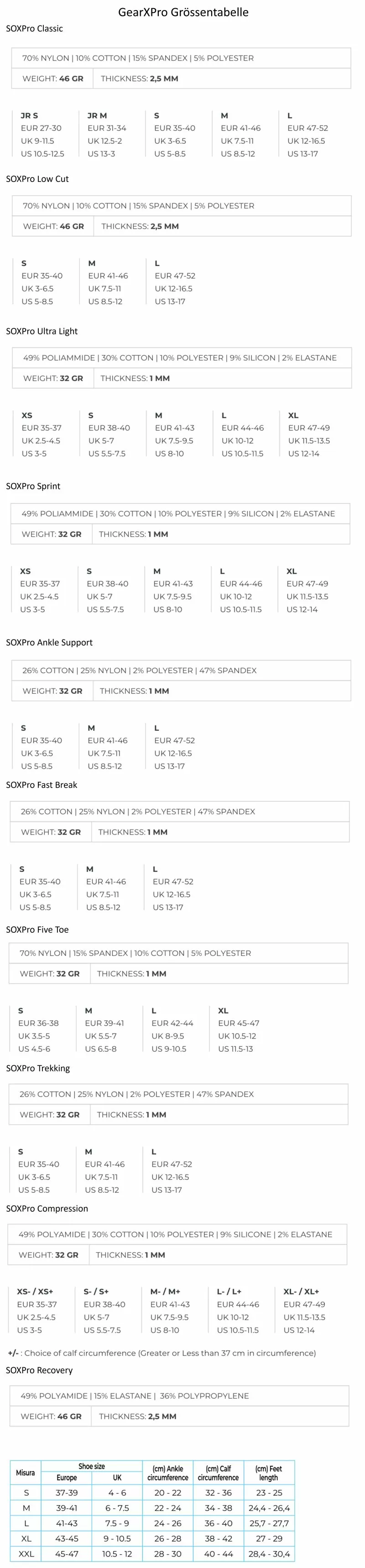The image size is (365, 1568).
Task: Click the XL- / XL+ compression size
Action: [301, 1291]
